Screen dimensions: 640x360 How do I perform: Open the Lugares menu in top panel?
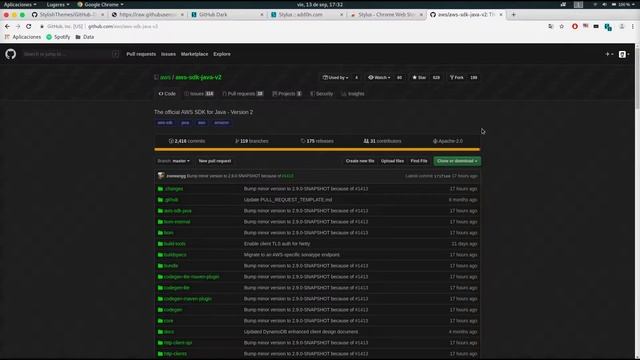coord(58,4)
